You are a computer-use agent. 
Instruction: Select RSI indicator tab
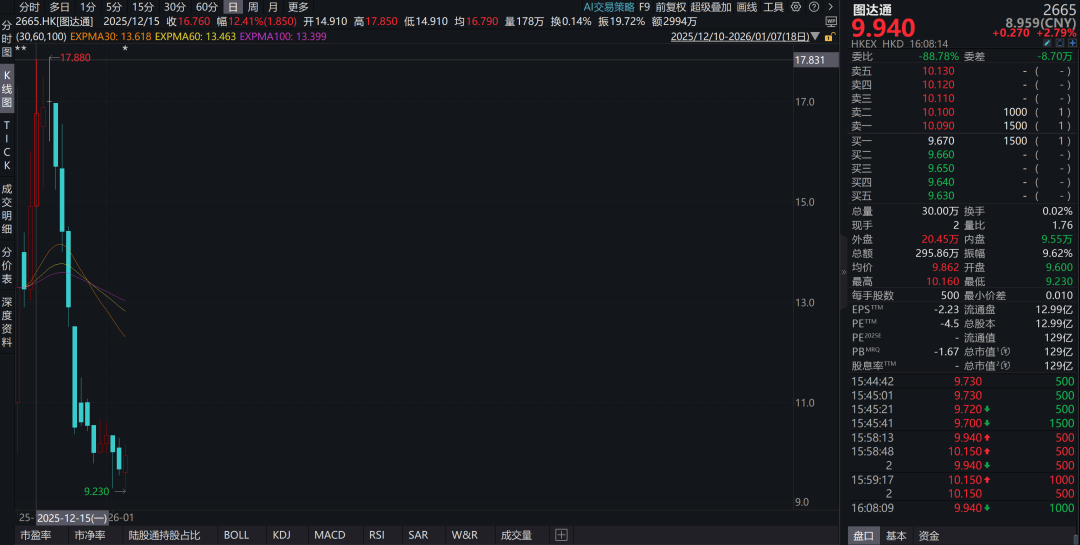click(377, 535)
